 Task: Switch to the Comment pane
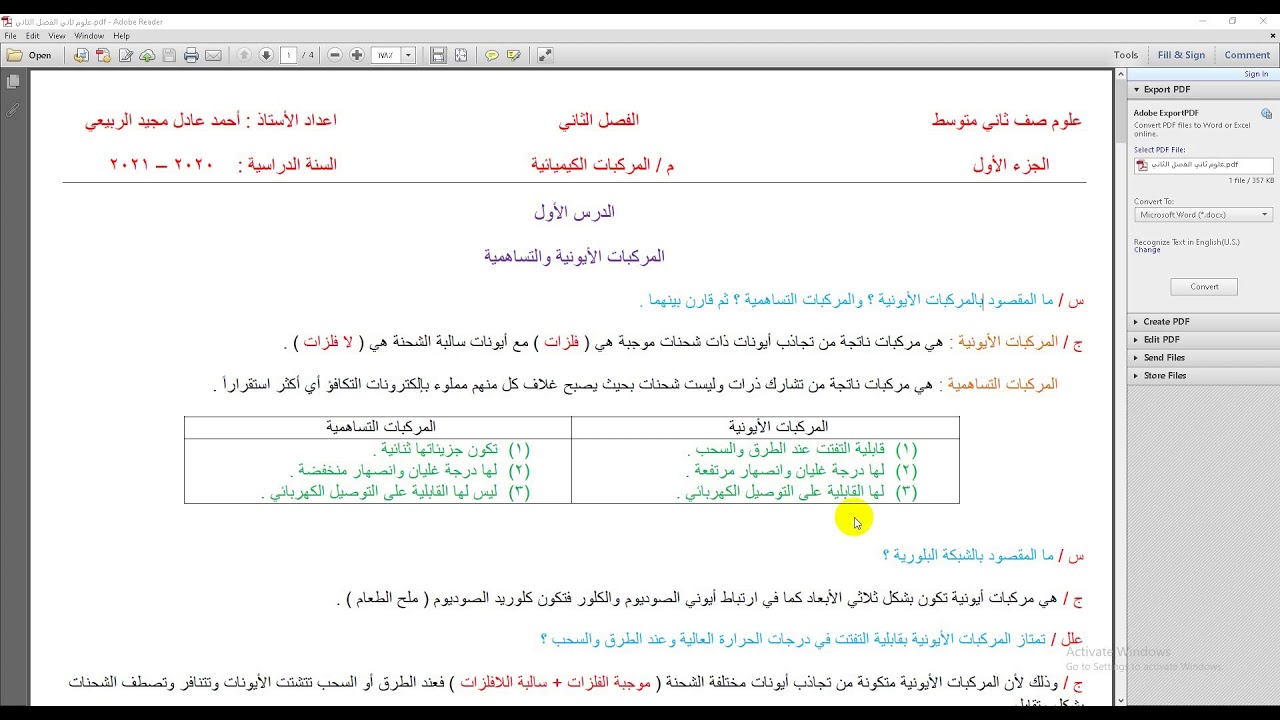click(1247, 55)
